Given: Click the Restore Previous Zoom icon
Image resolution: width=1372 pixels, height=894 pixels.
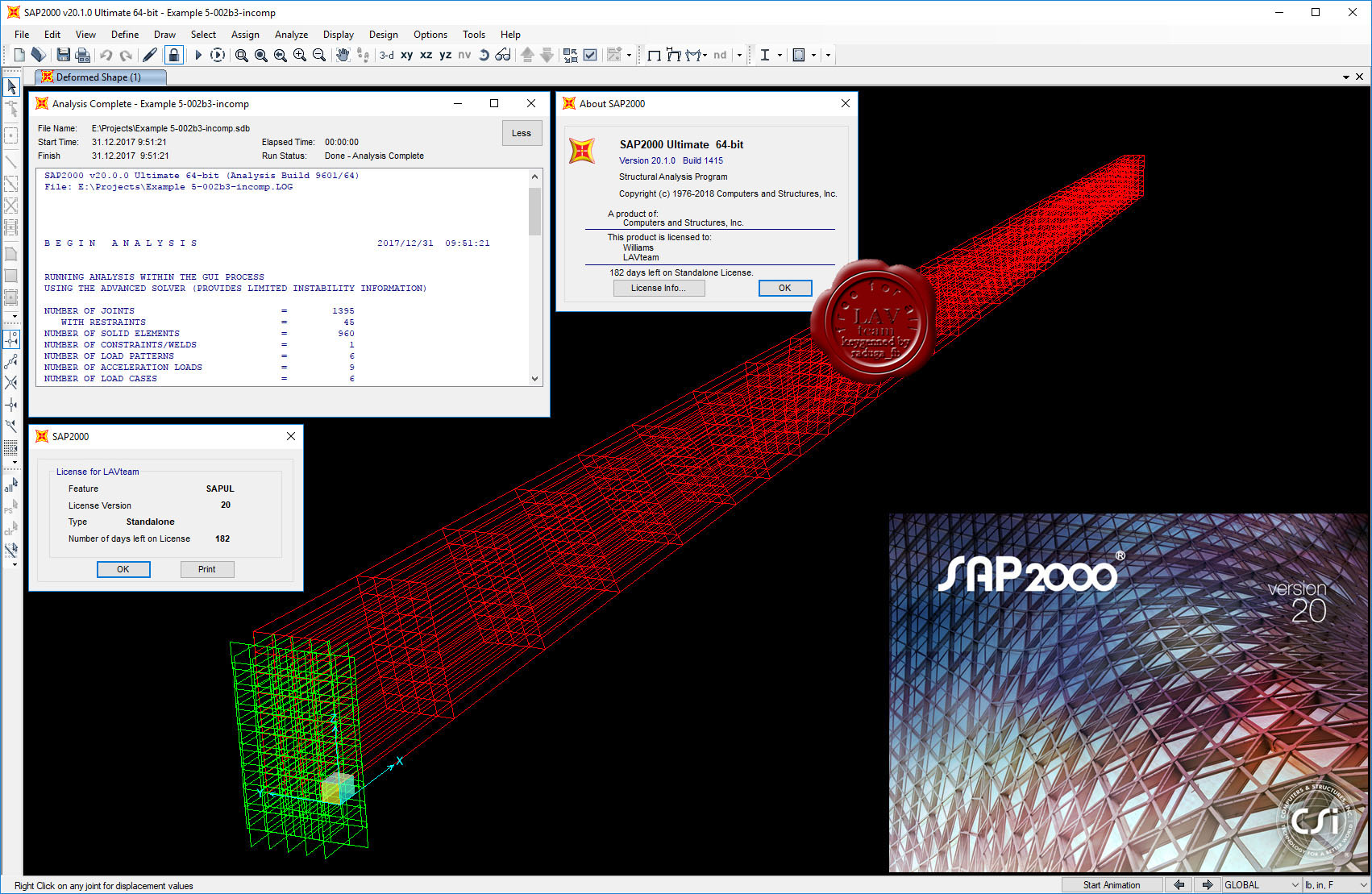Looking at the screenshot, I should pos(280,55).
